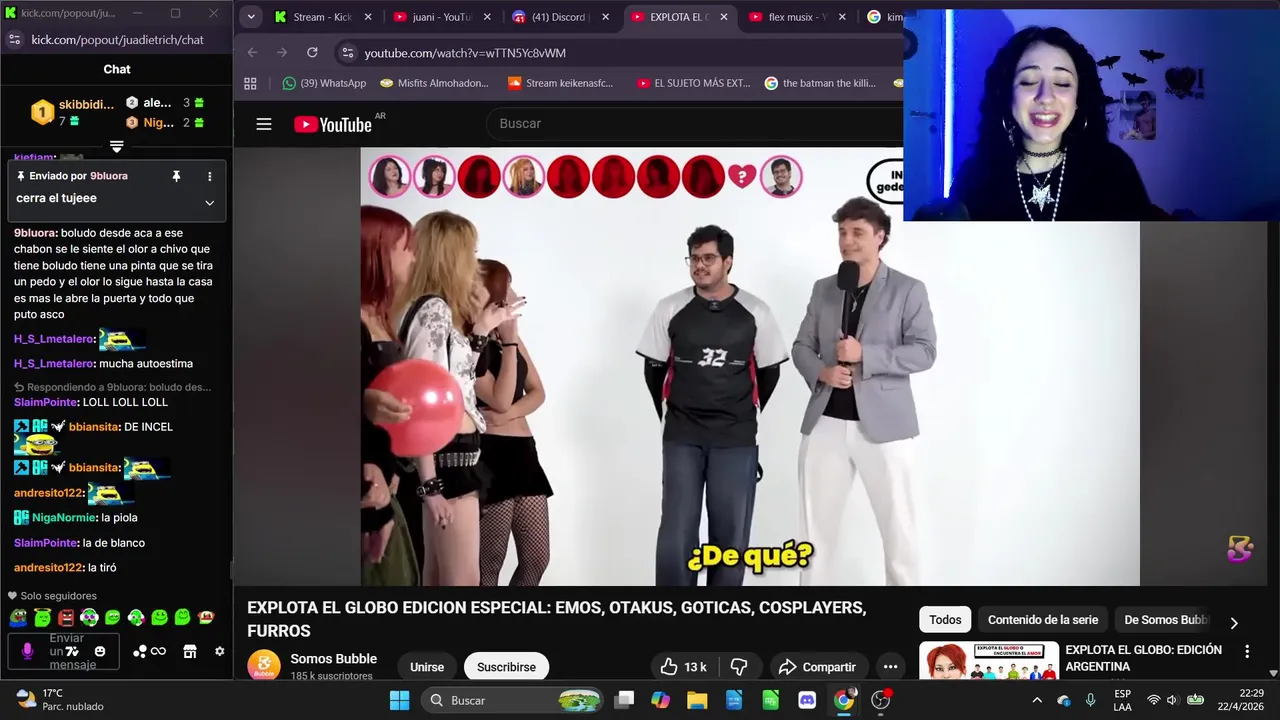The width and height of the screenshot is (1280, 720).
Task: Open site info icon in Kick chat popout
Action: pos(14,39)
